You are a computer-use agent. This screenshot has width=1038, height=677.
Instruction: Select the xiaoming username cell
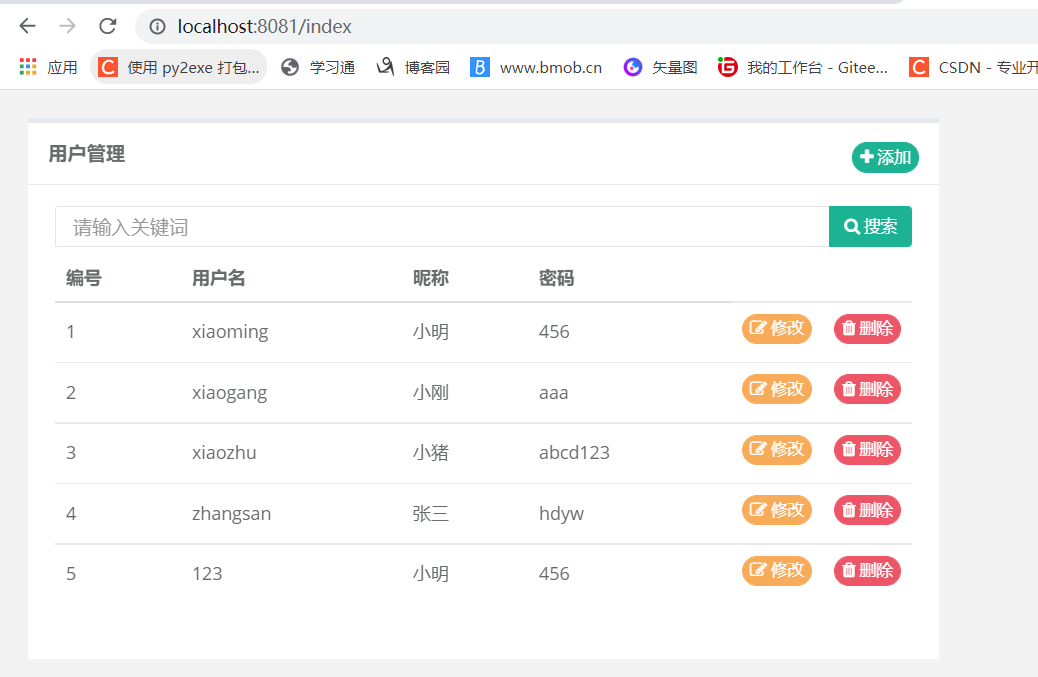coord(230,332)
